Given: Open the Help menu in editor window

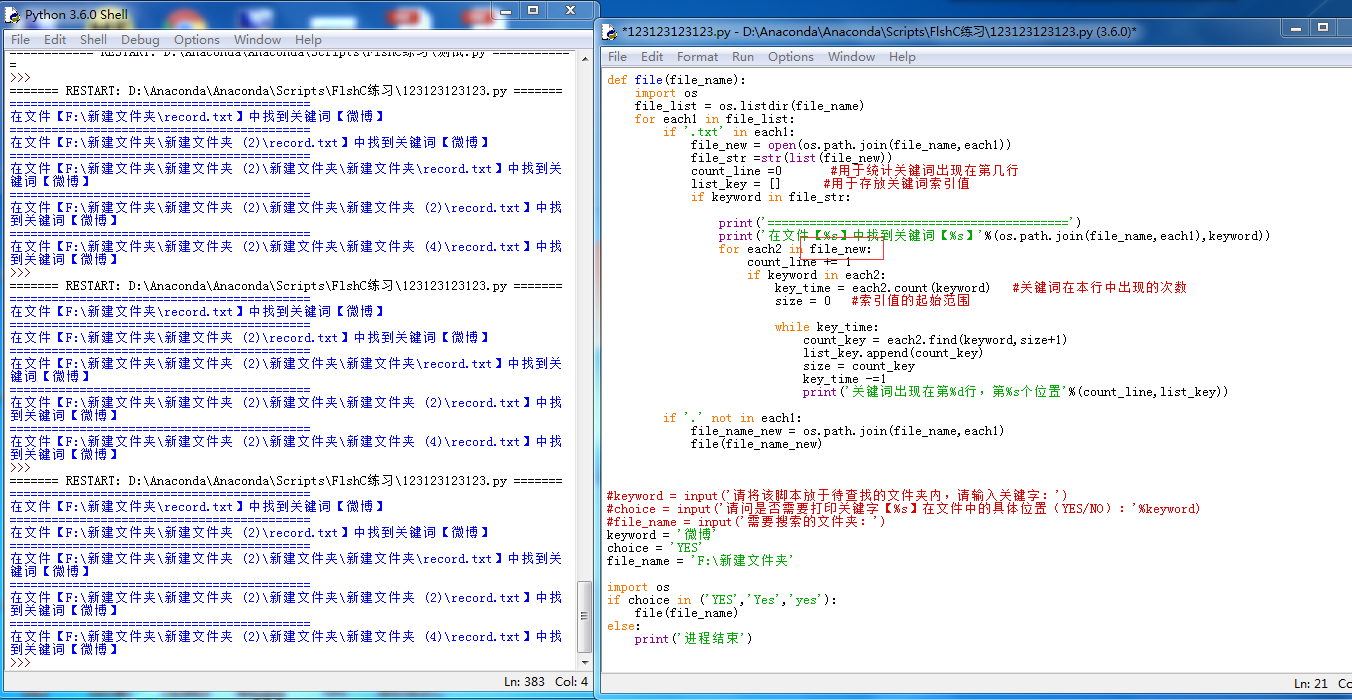Looking at the screenshot, I should coord(902,57).
